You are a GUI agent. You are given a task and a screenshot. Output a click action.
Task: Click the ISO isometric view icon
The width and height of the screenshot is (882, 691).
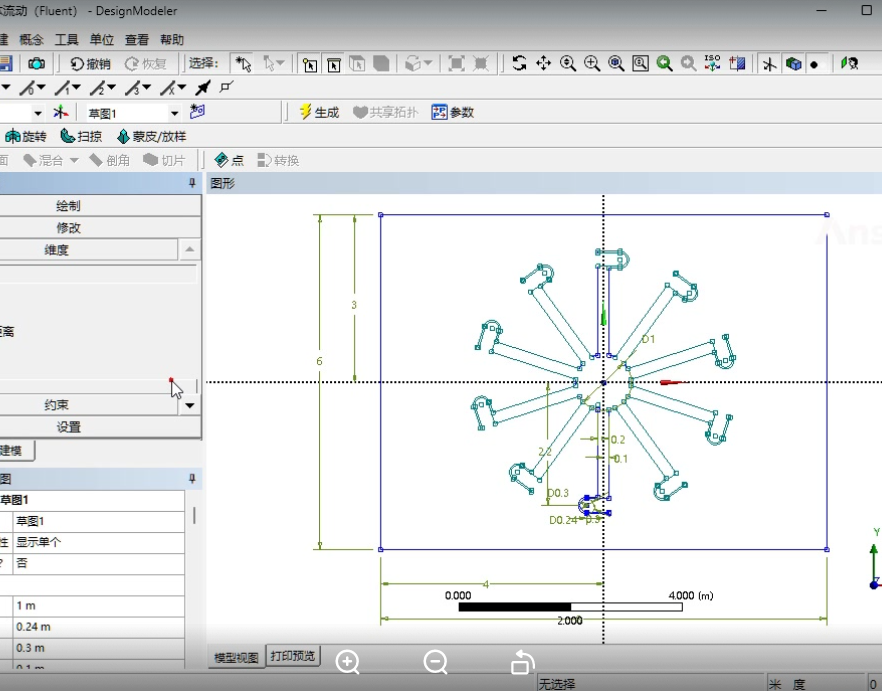pyautogui.click(x=712, y=63)
